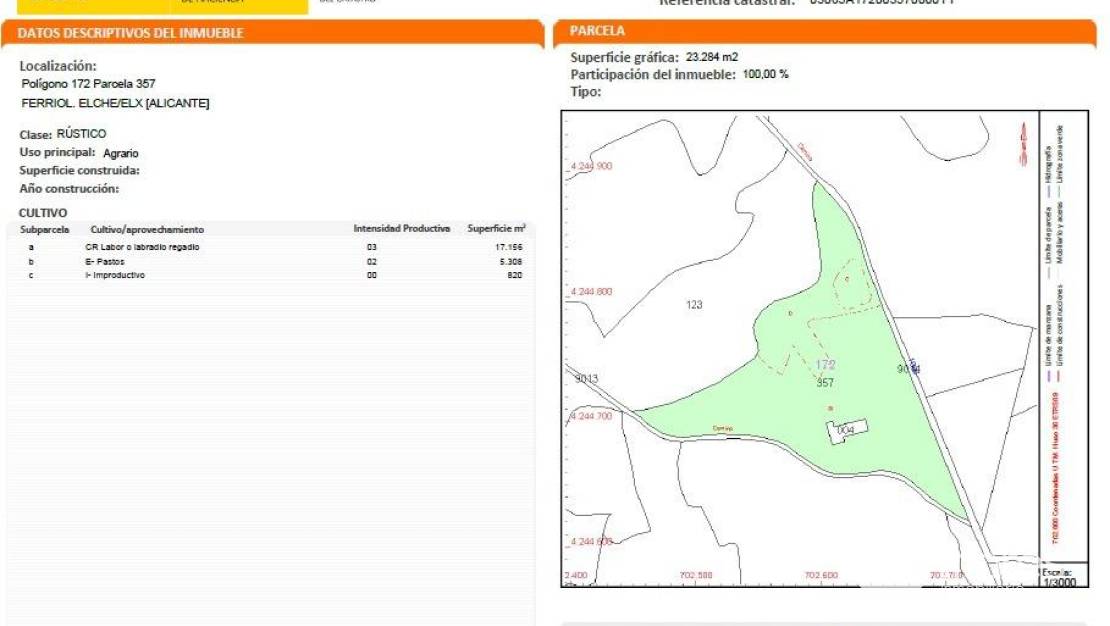The image size is (1110, 626).
Task: Click the Superficie m² column header
Action: (x=496, y=229)
